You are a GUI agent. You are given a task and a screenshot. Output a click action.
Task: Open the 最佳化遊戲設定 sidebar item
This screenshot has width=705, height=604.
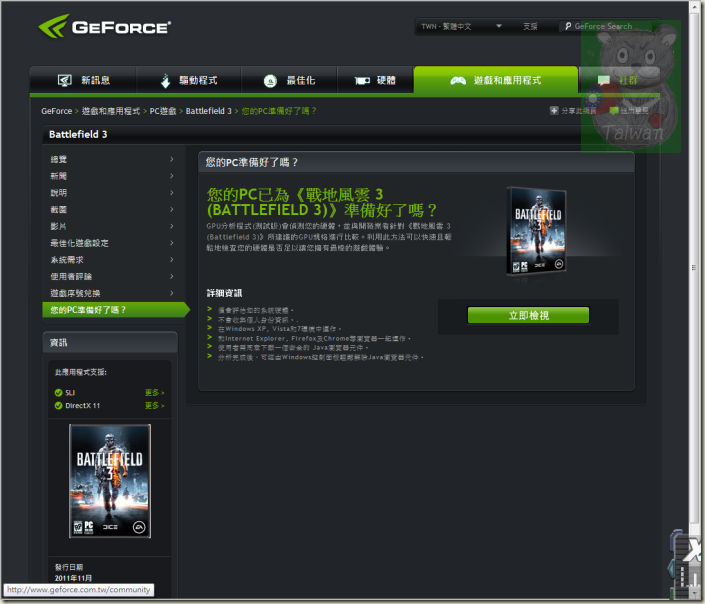point(112,243)
